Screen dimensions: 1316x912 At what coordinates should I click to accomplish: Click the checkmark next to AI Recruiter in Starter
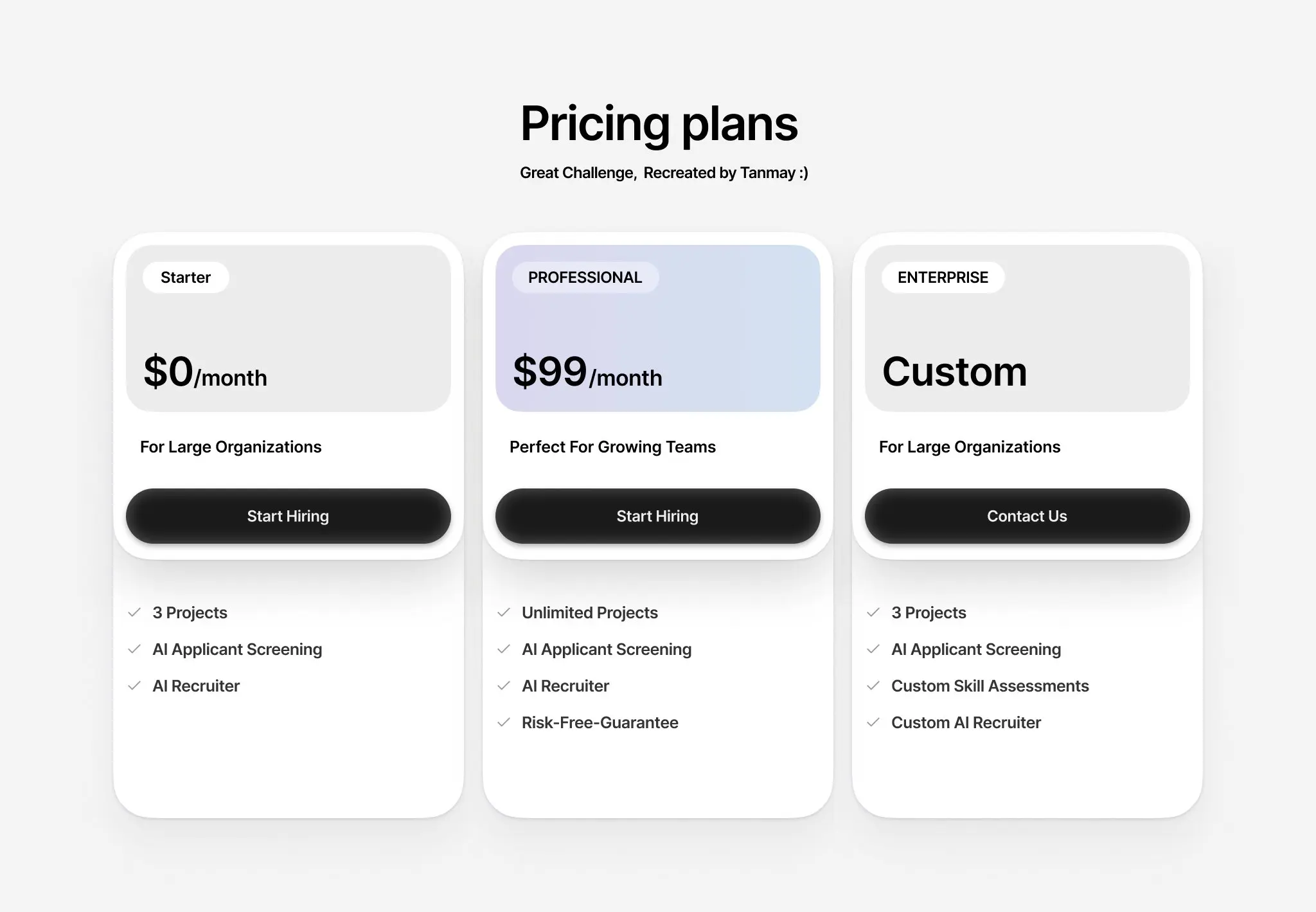(136, 686)
